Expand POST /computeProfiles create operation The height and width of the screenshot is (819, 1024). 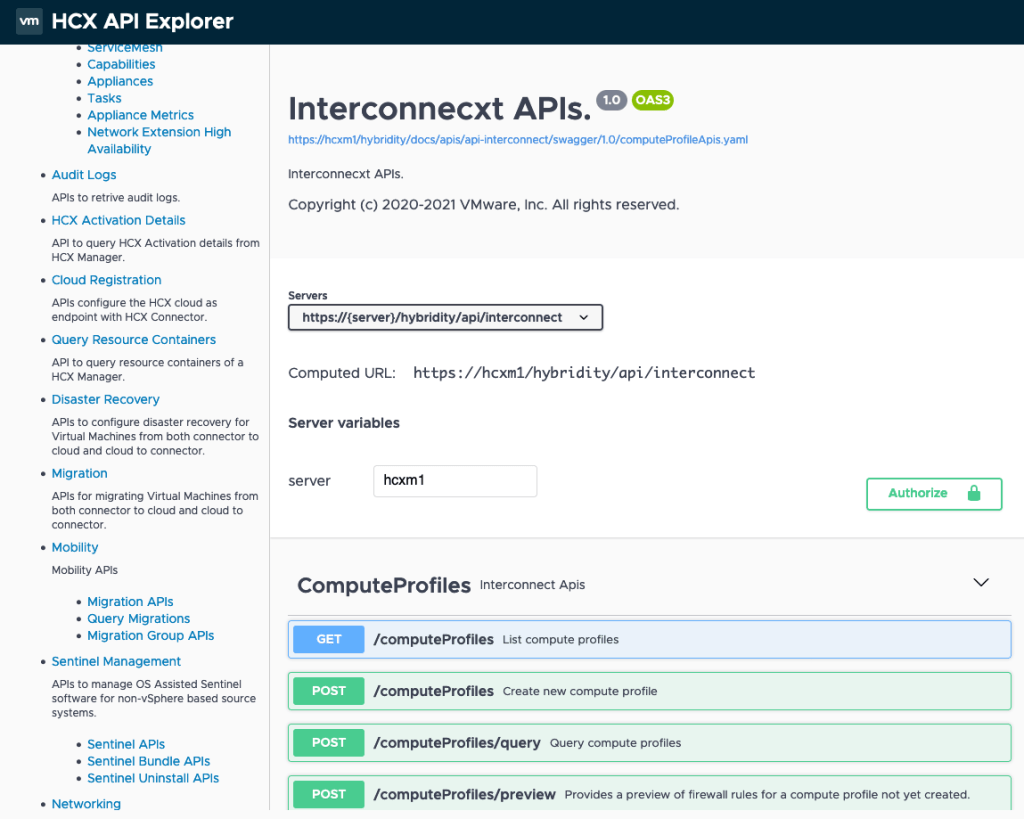649,691
